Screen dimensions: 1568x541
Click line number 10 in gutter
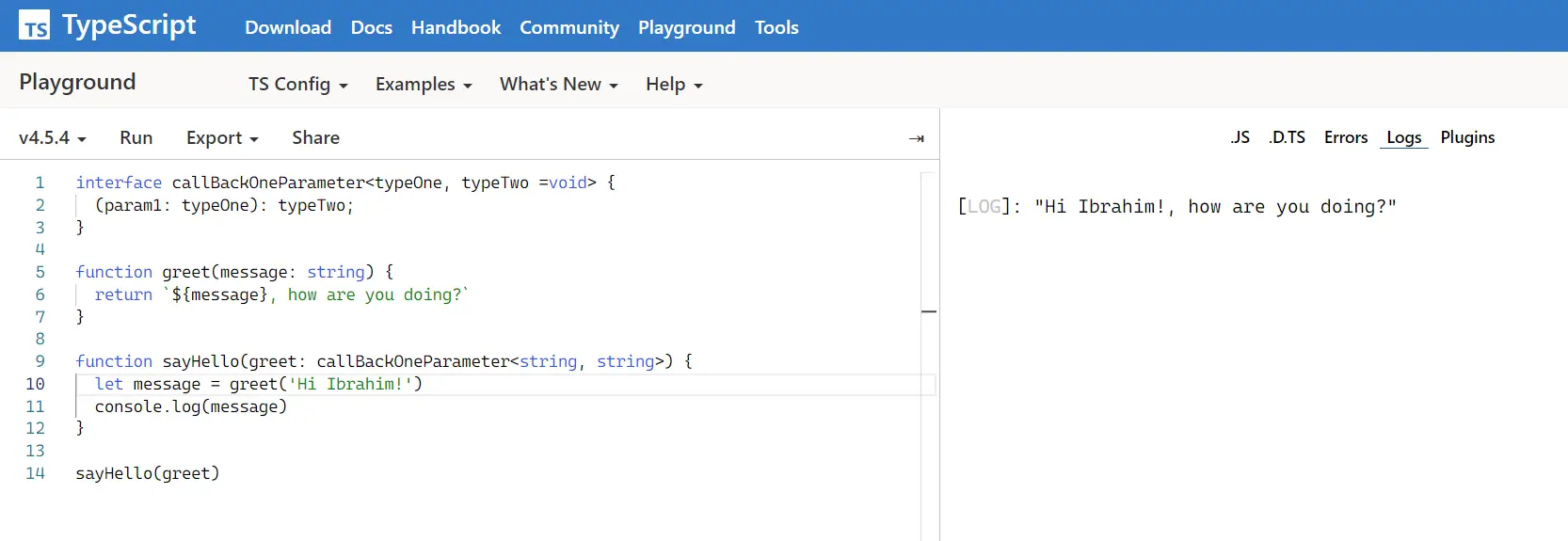[35, 384]
